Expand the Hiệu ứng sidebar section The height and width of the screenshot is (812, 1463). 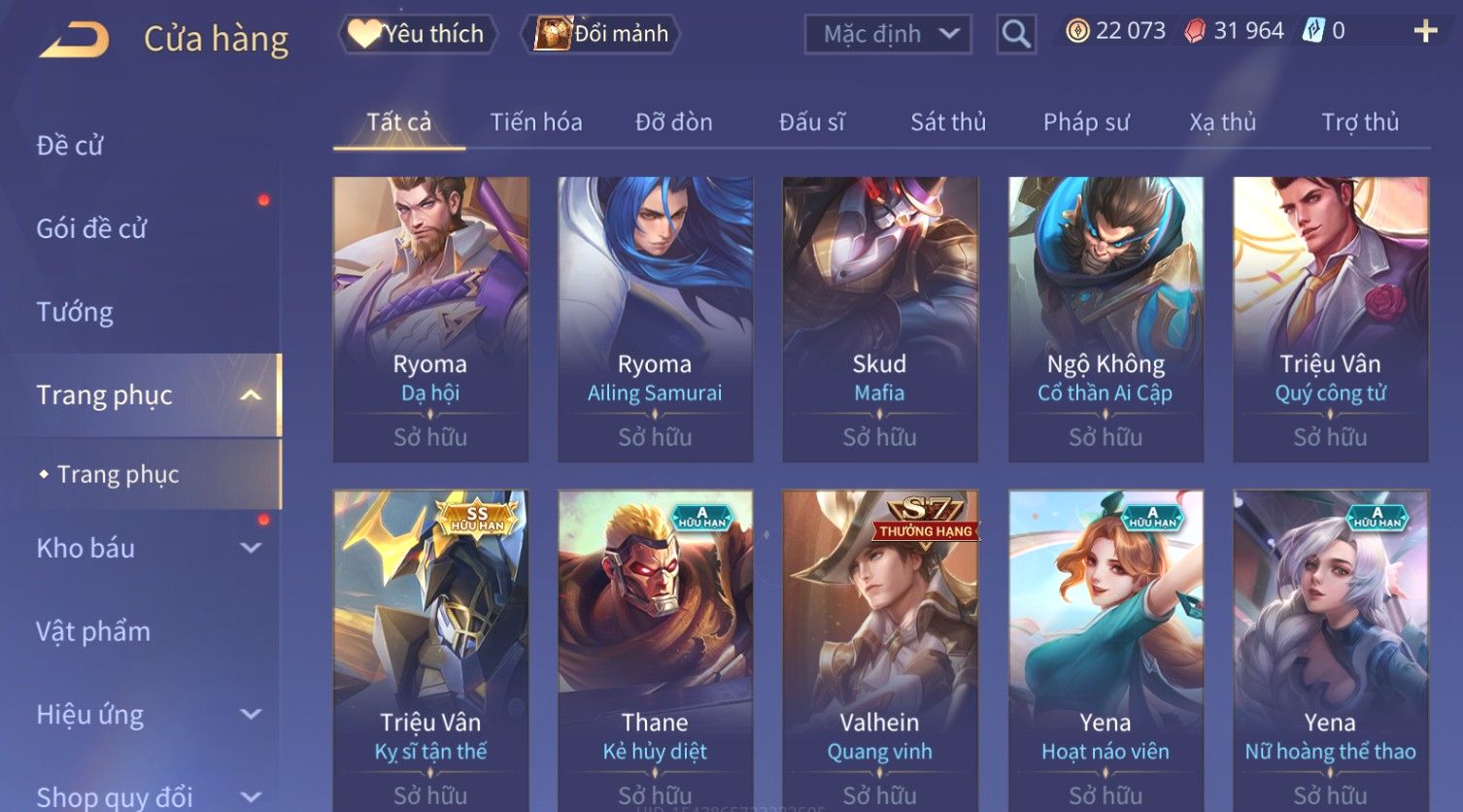click(x=251, y=715)
